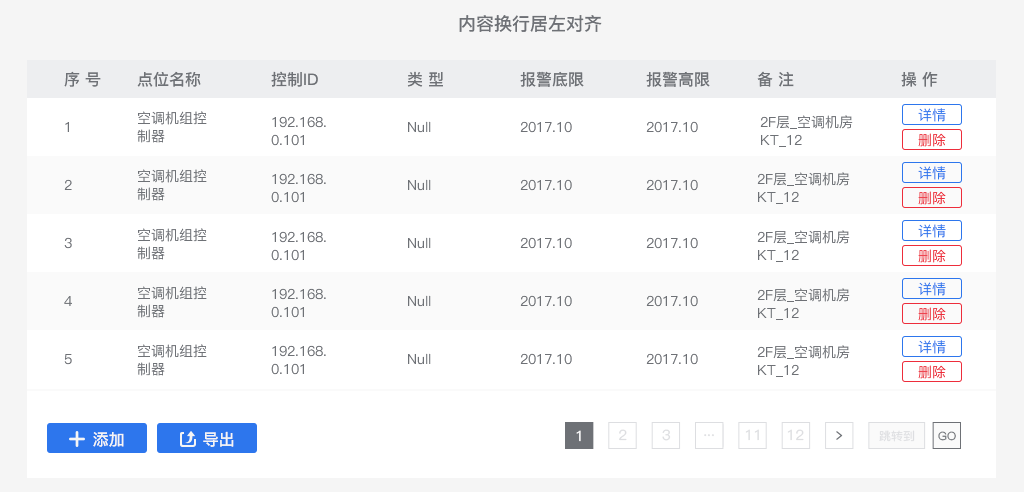Go to page 3
The image size is (1024, 492).
(x=666, y=435)
